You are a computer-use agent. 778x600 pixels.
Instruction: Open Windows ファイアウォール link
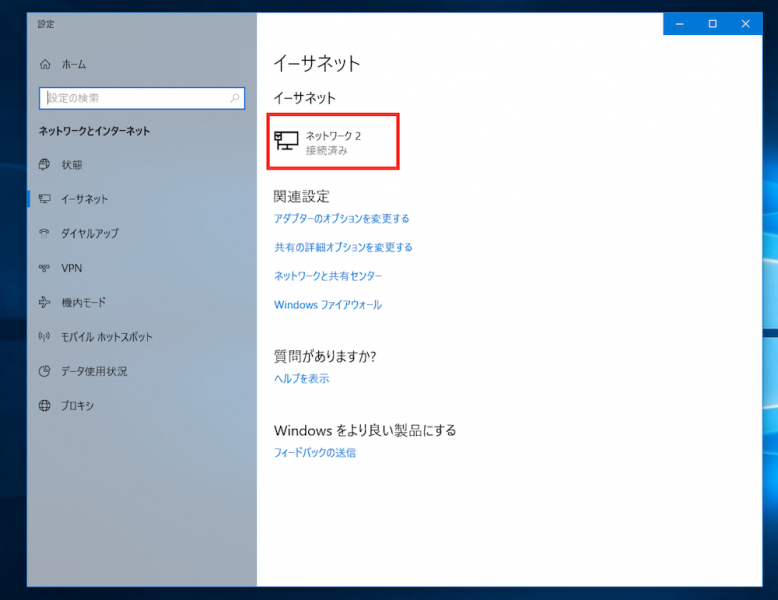(328, 305)
